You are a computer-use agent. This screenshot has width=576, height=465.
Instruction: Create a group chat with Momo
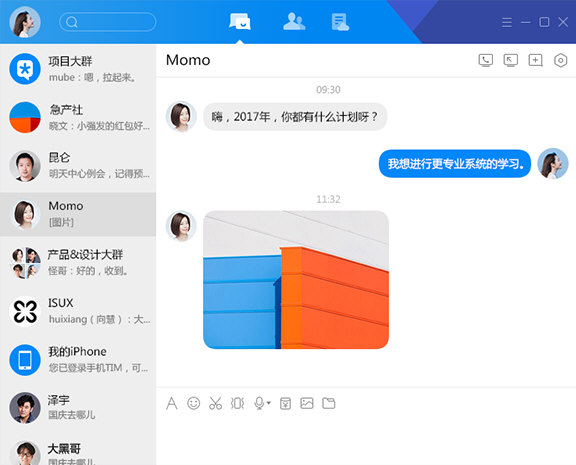[x=536, y=60]
